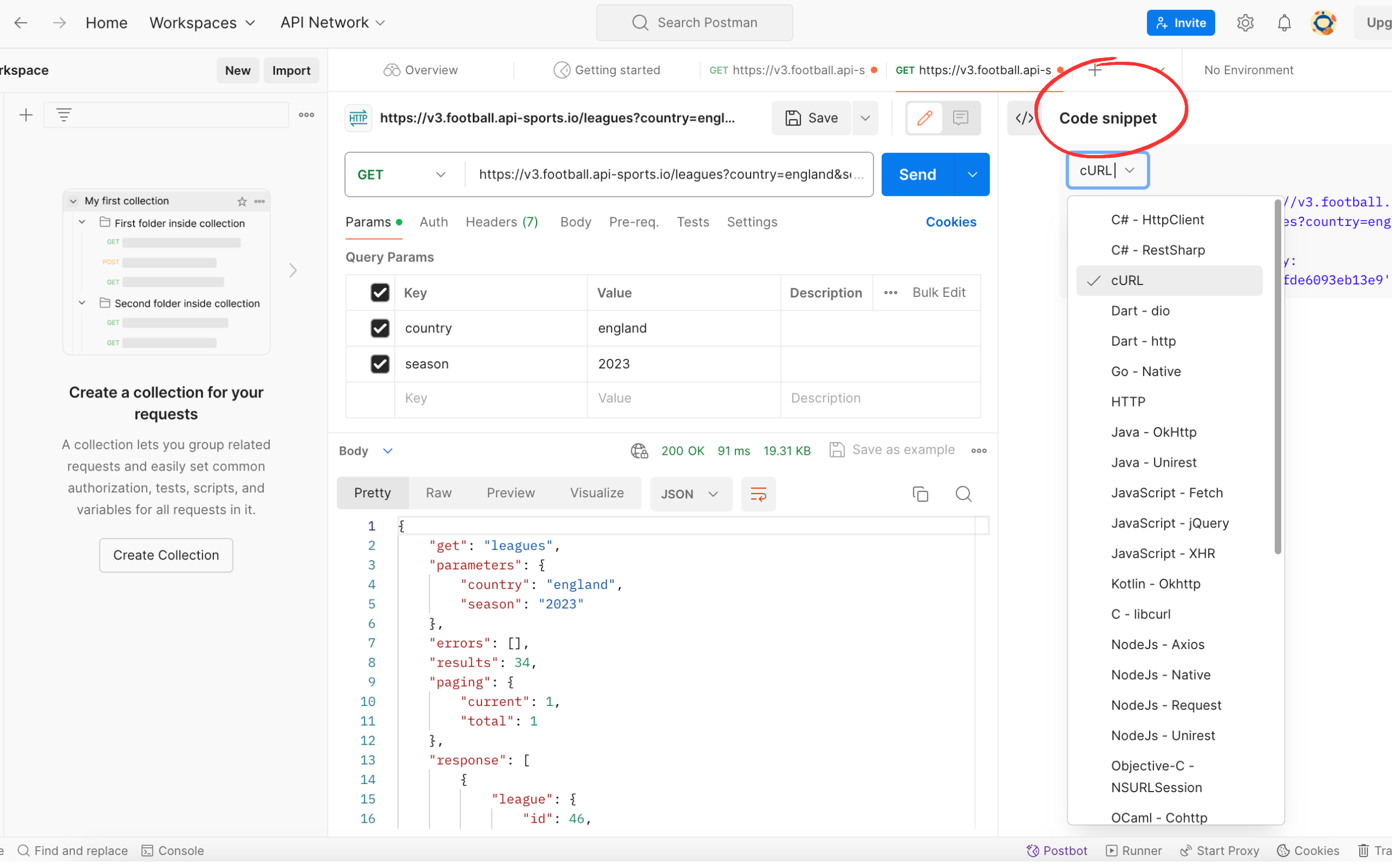Open Postbot in the status bar
1392x868 pixels.
1056,851
